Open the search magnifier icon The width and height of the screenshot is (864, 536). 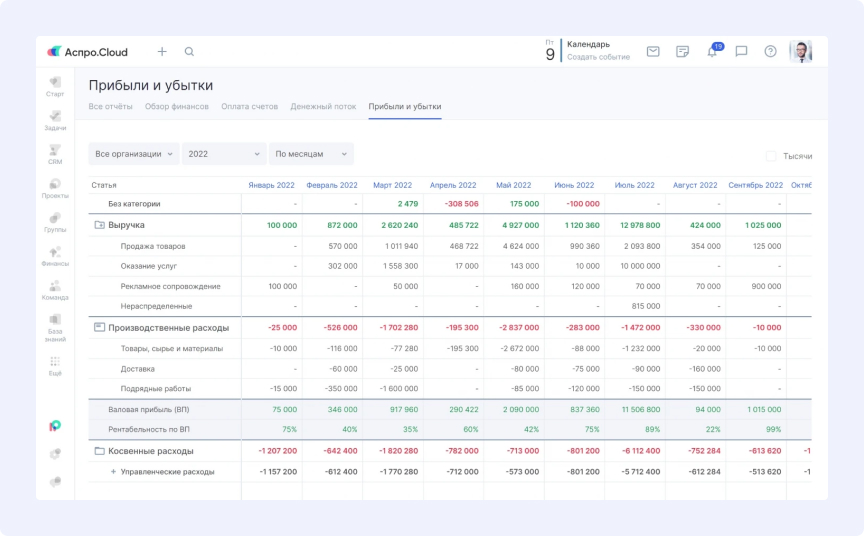(x=189, y=52)
